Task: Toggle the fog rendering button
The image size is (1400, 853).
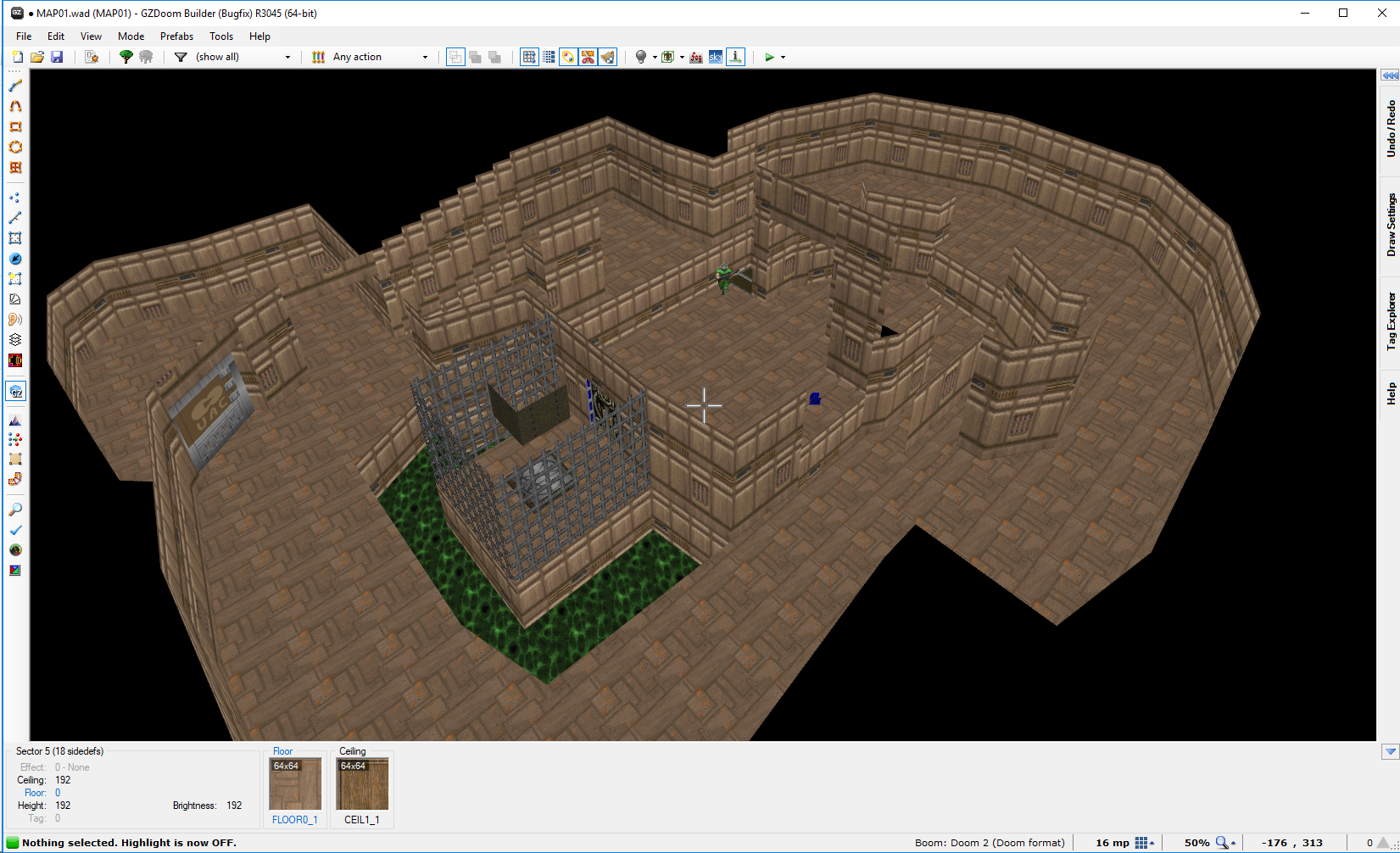Action: point(696,57)
